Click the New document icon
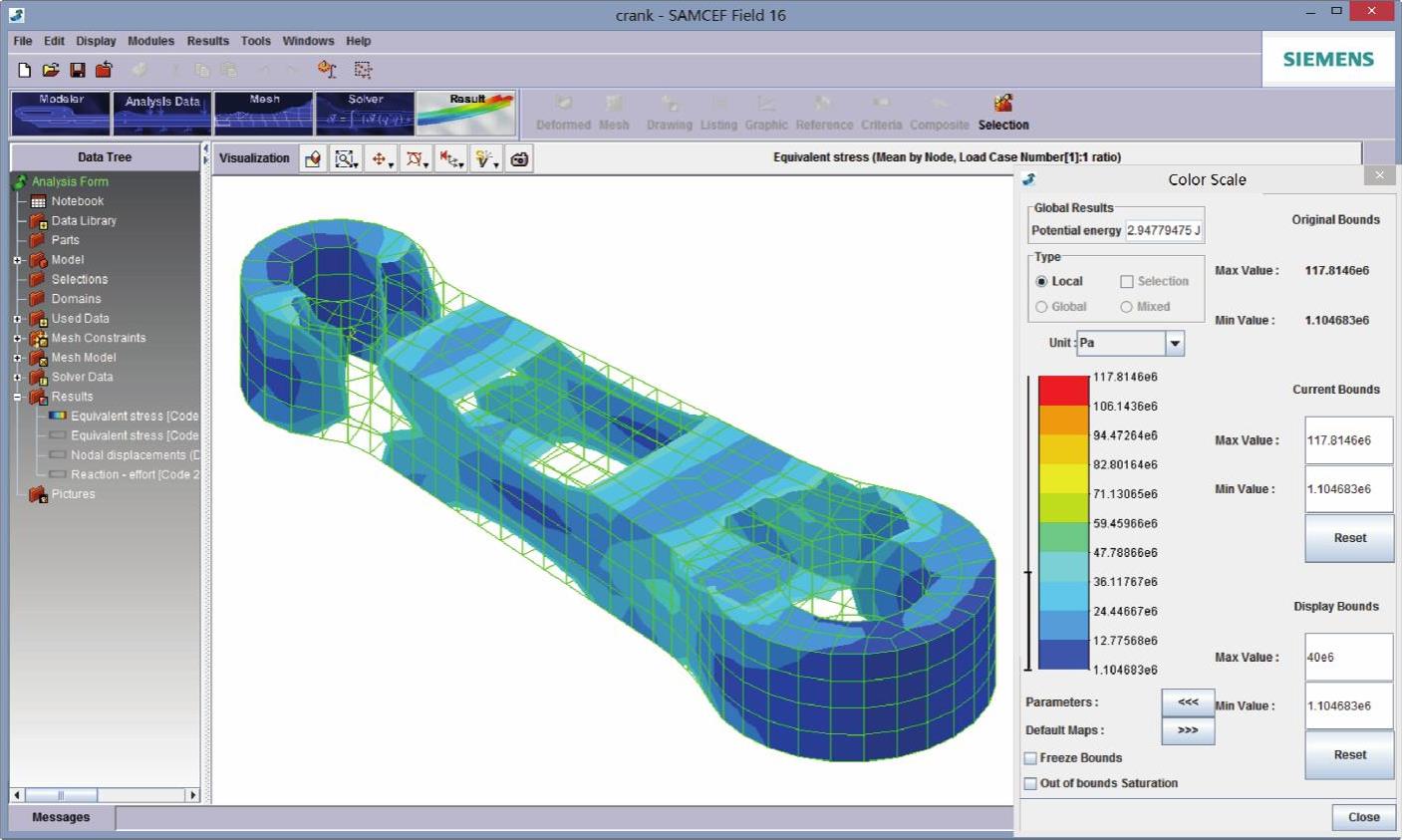 click(25, 70)
